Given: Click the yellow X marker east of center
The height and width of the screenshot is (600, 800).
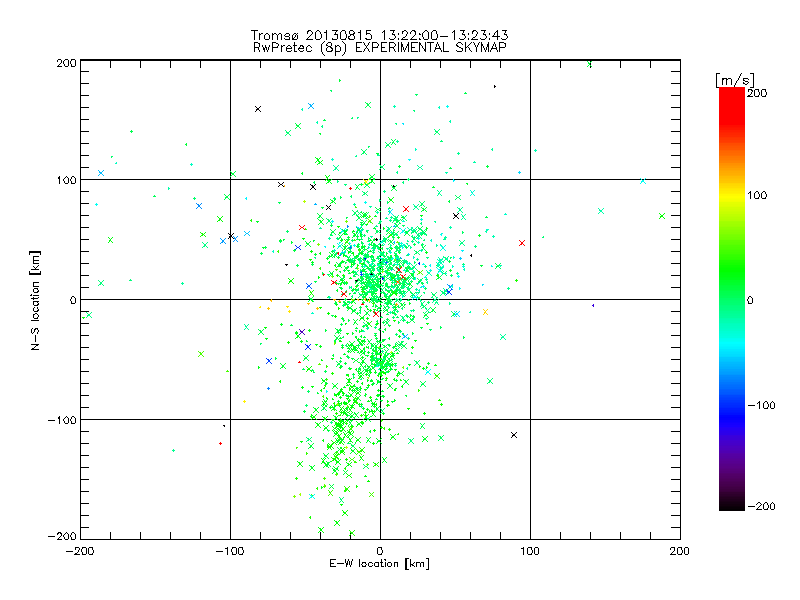Looking at the screenshot, I should [x=485, y=312].
